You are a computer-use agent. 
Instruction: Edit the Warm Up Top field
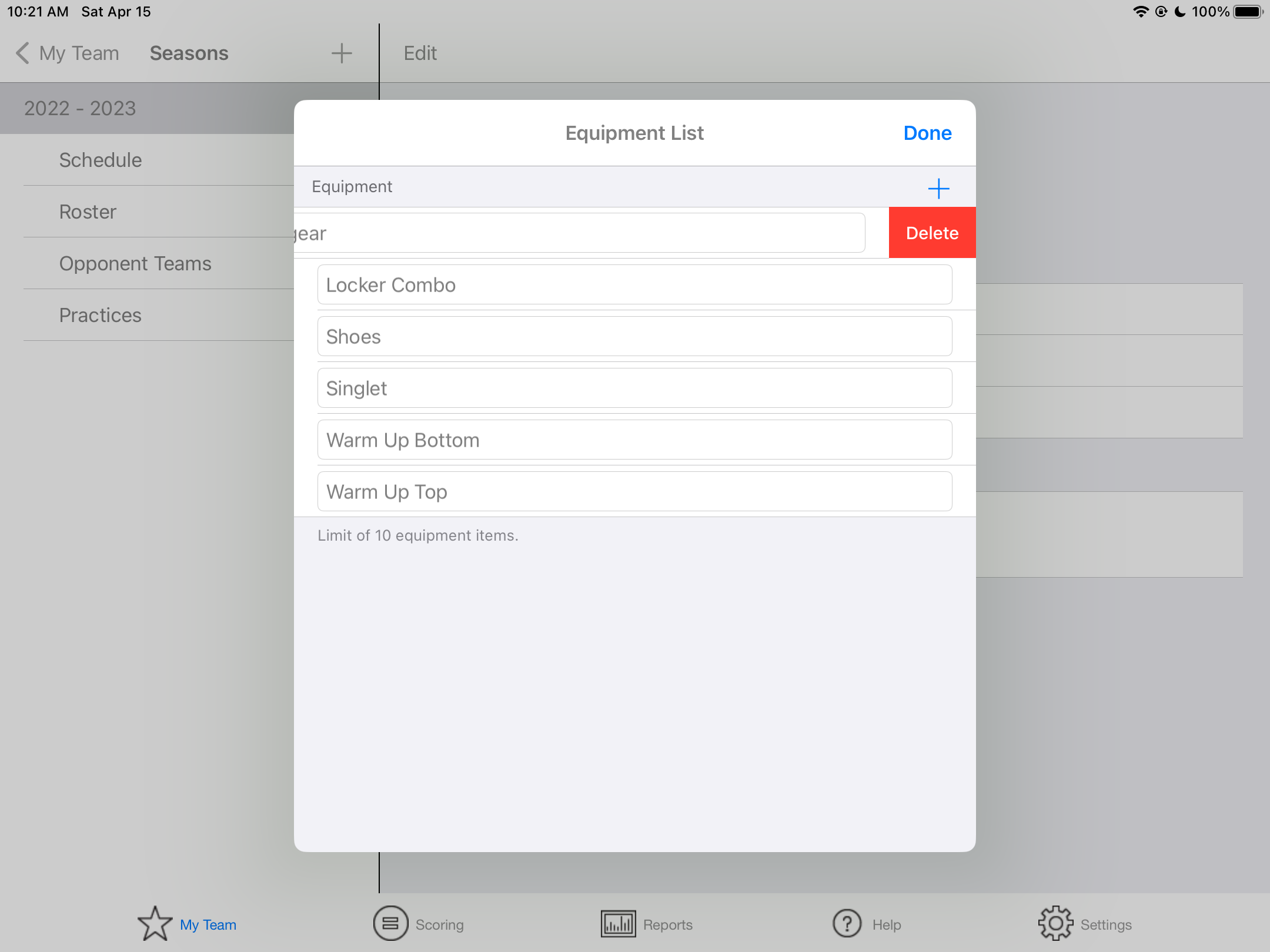(x=634, y=492)
